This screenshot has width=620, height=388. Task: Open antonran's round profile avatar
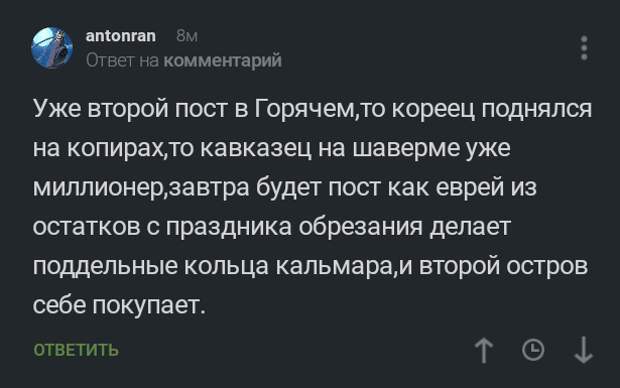52,48
